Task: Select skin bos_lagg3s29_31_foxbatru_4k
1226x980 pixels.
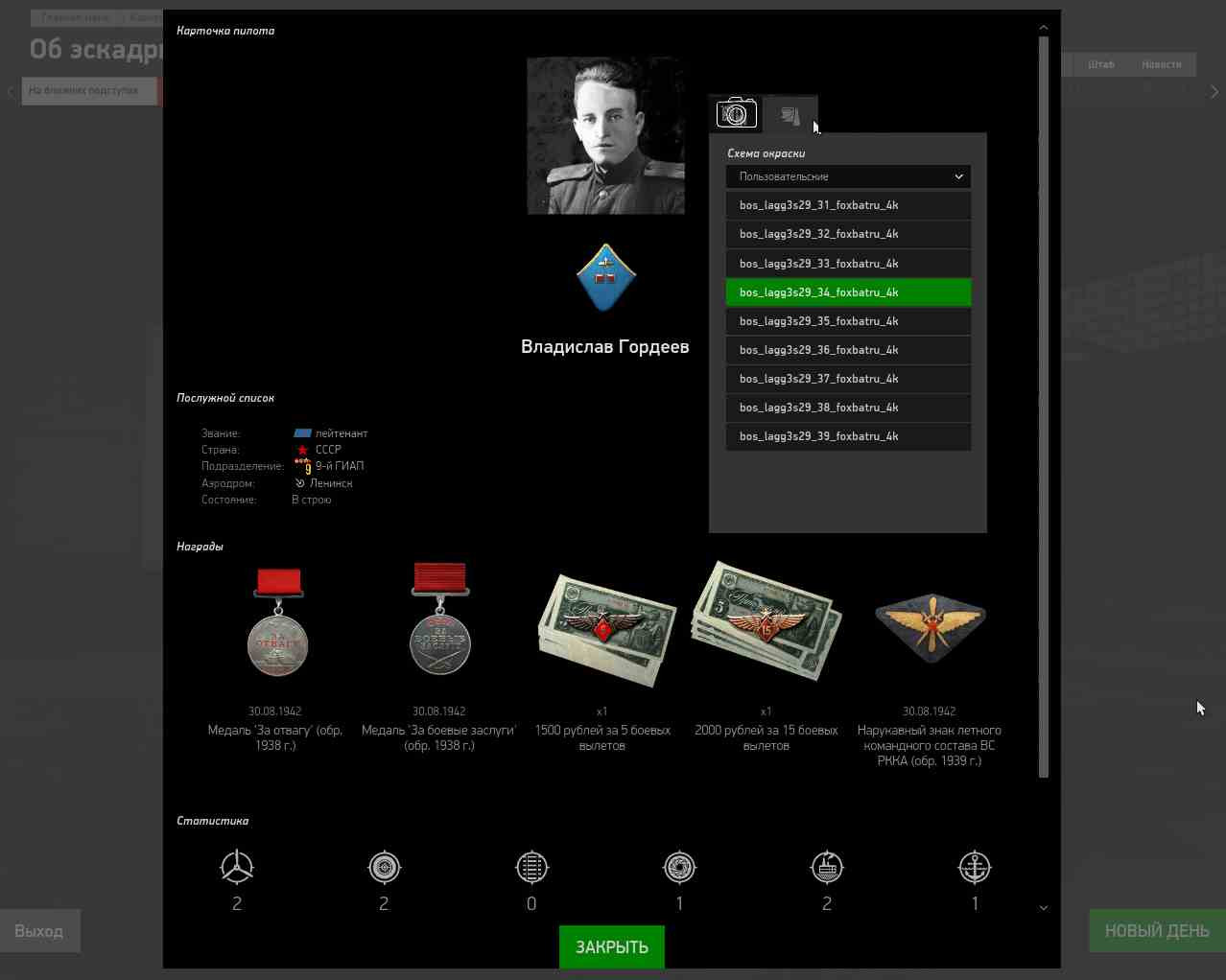Action: tap(848, 205)
